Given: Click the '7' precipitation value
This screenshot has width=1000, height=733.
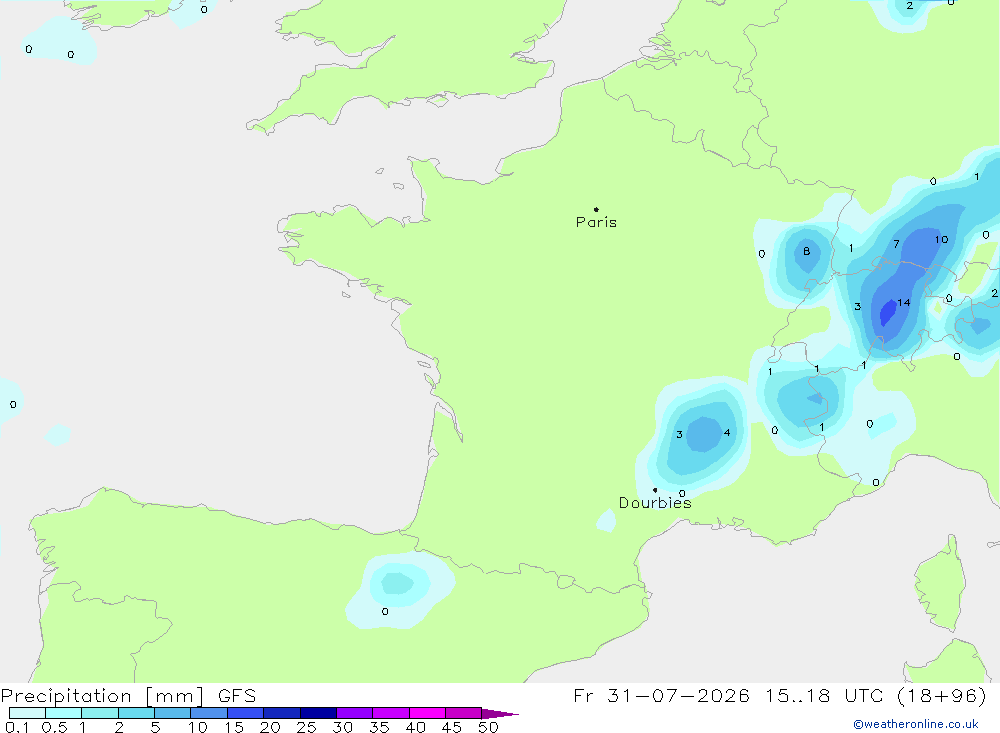Looking at the screenshot, I should (x=897, y=244).
